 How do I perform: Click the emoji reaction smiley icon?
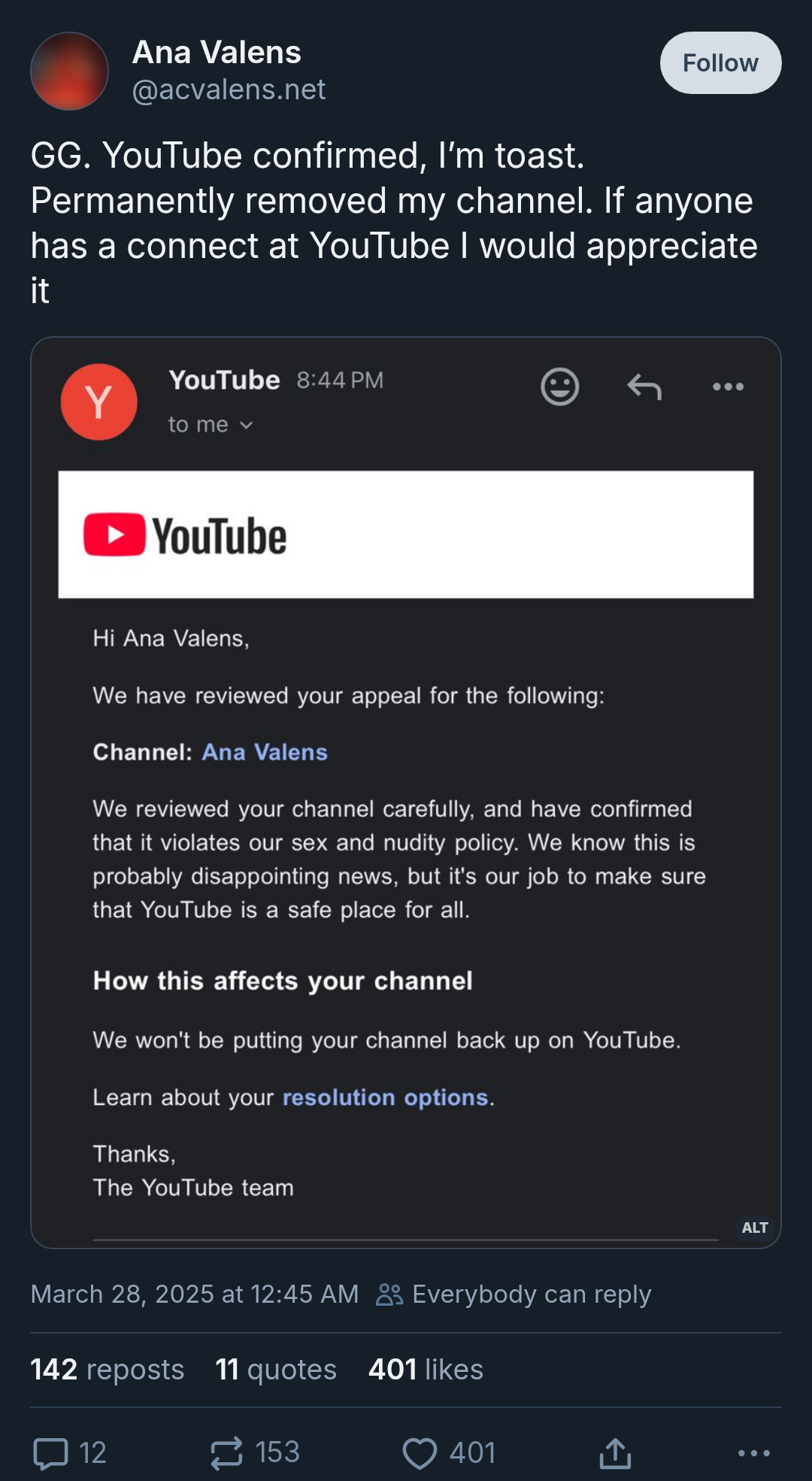coord(559,387)
